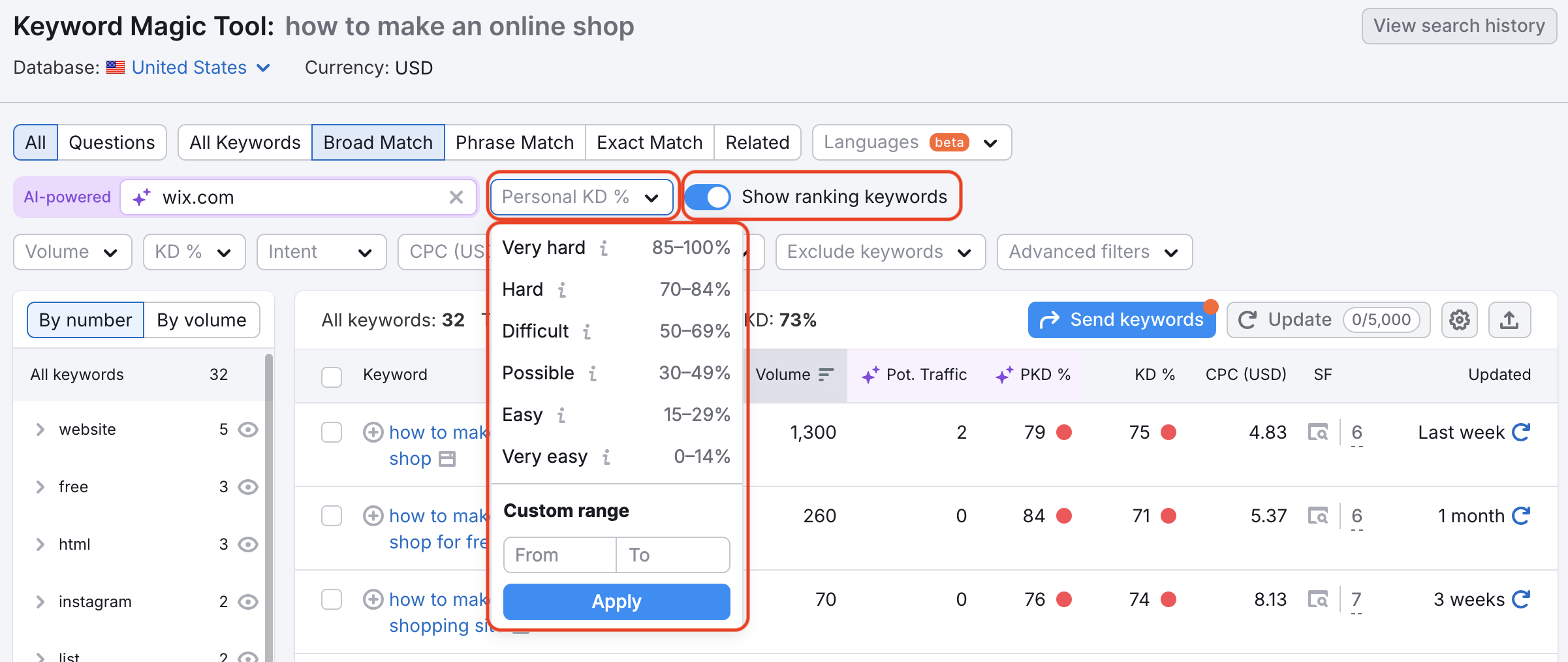
Task: Add first keyword using plus icon
Action: [373, 432]
